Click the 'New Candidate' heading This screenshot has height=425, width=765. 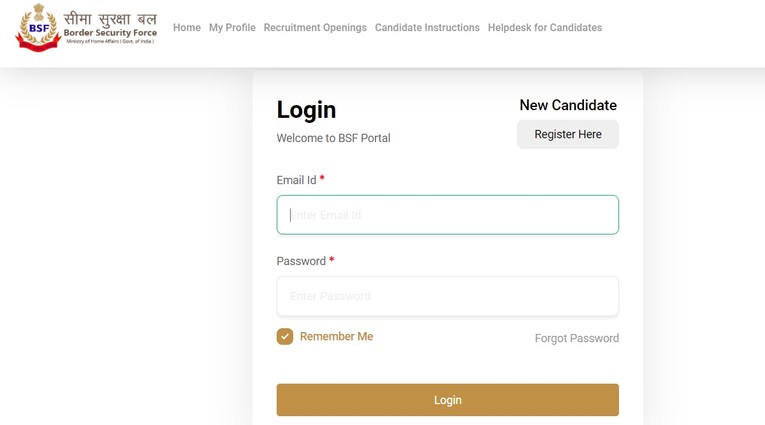[568, 105]
